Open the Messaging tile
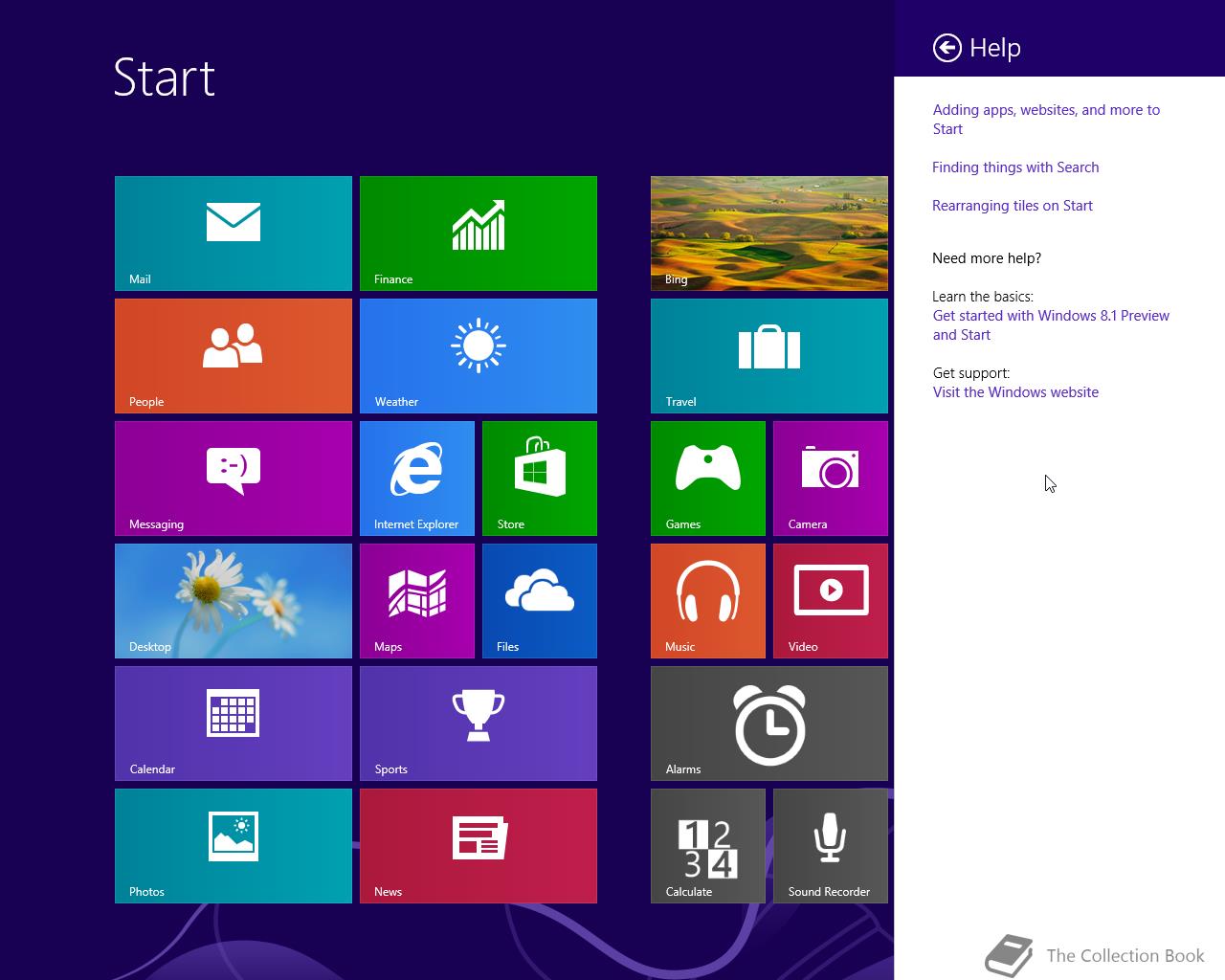The width and height of the screenshot is (1225, 980). click(x=234, y=479)
